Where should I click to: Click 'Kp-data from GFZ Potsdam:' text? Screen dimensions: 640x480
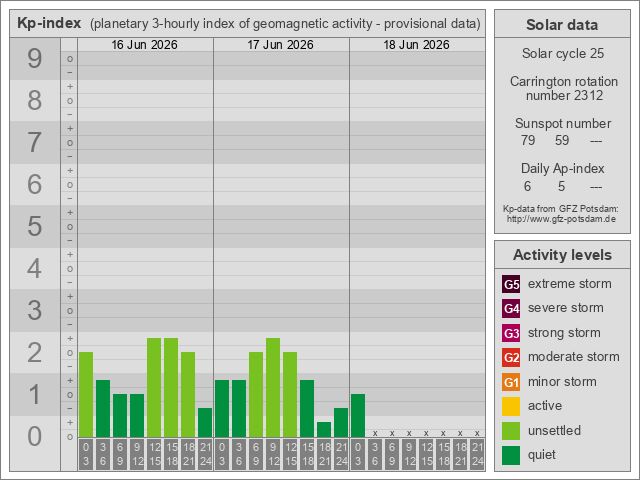560,209
